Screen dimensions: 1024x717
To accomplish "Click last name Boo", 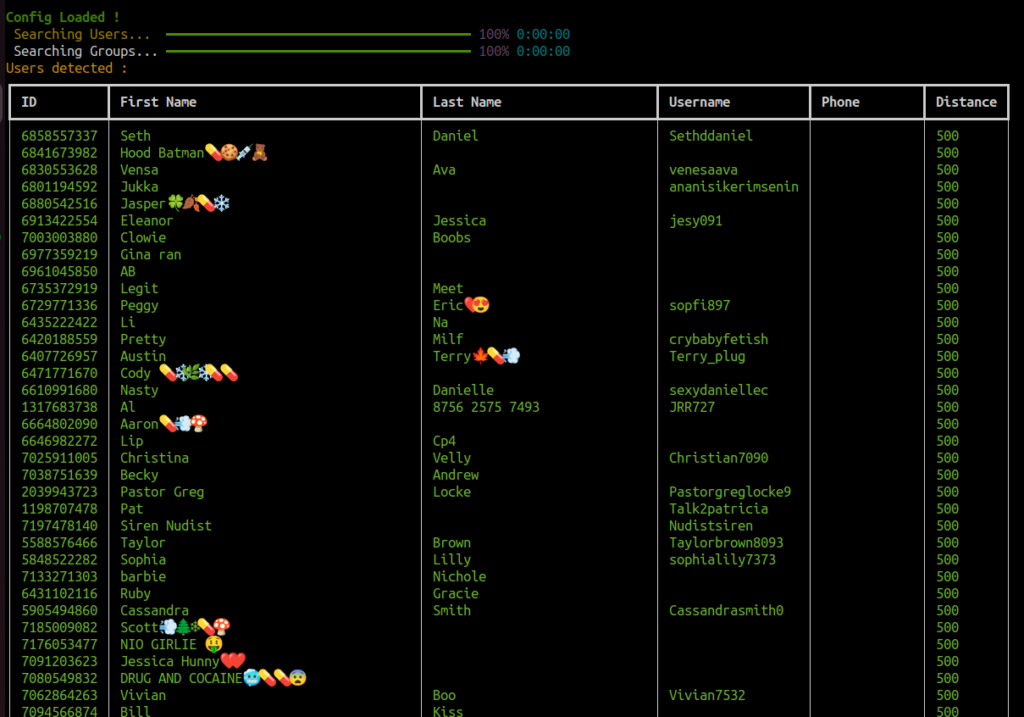I will [x=444, y=696].
